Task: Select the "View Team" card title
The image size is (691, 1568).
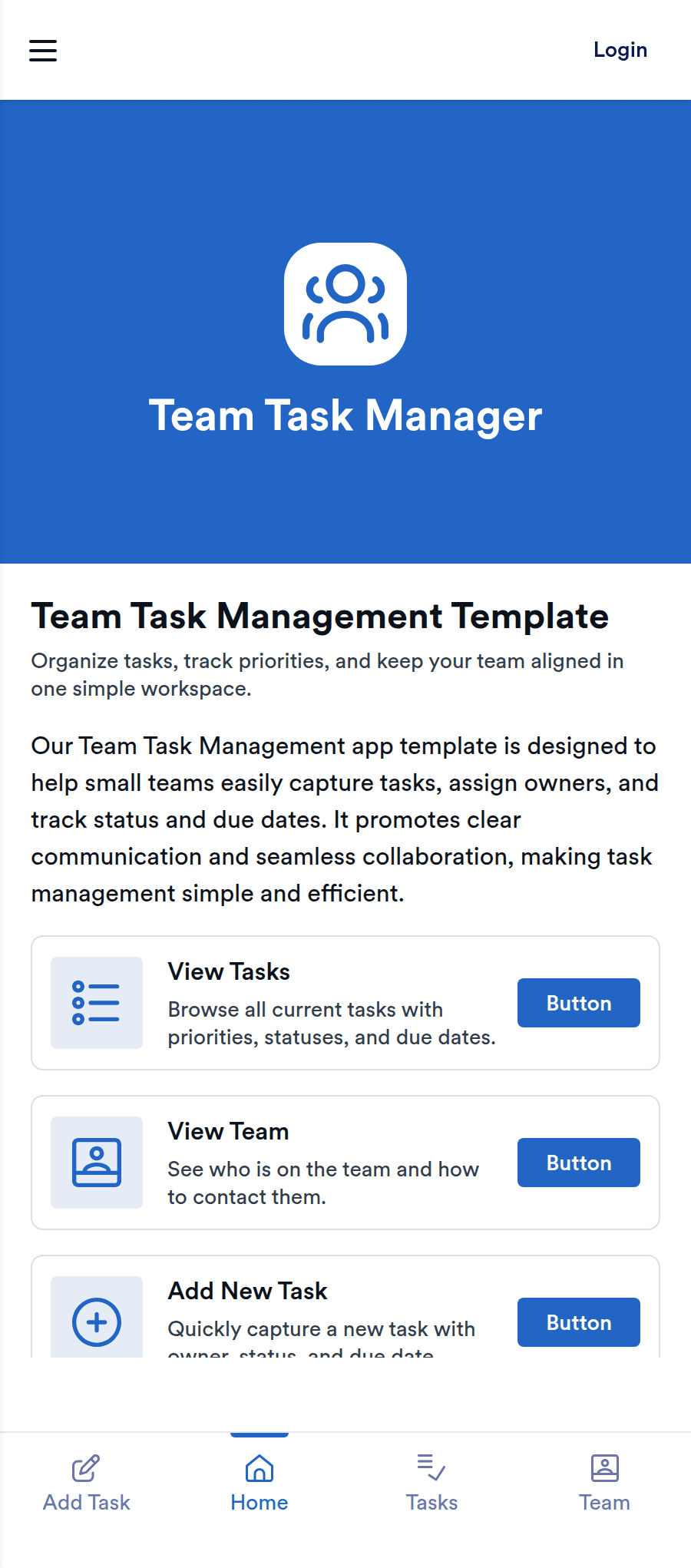Action: click(x=228, y=1131)
